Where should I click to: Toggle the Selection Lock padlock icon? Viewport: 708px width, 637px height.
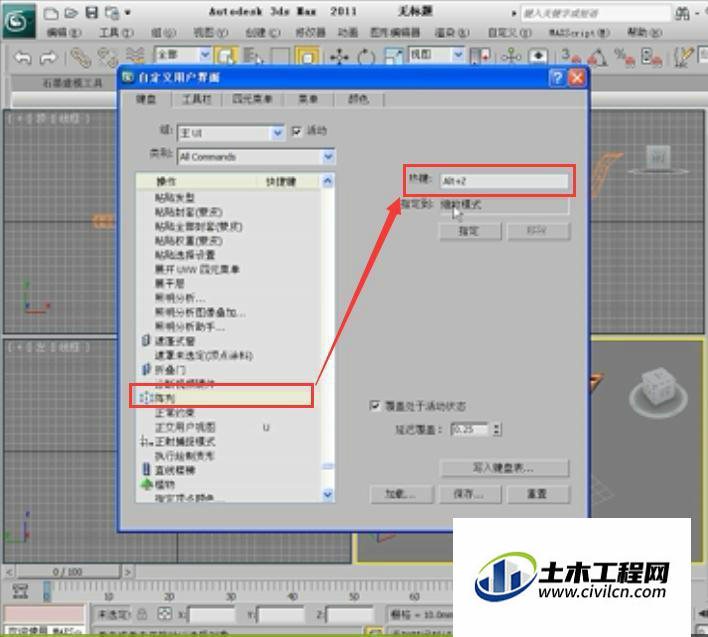[142, 614]
